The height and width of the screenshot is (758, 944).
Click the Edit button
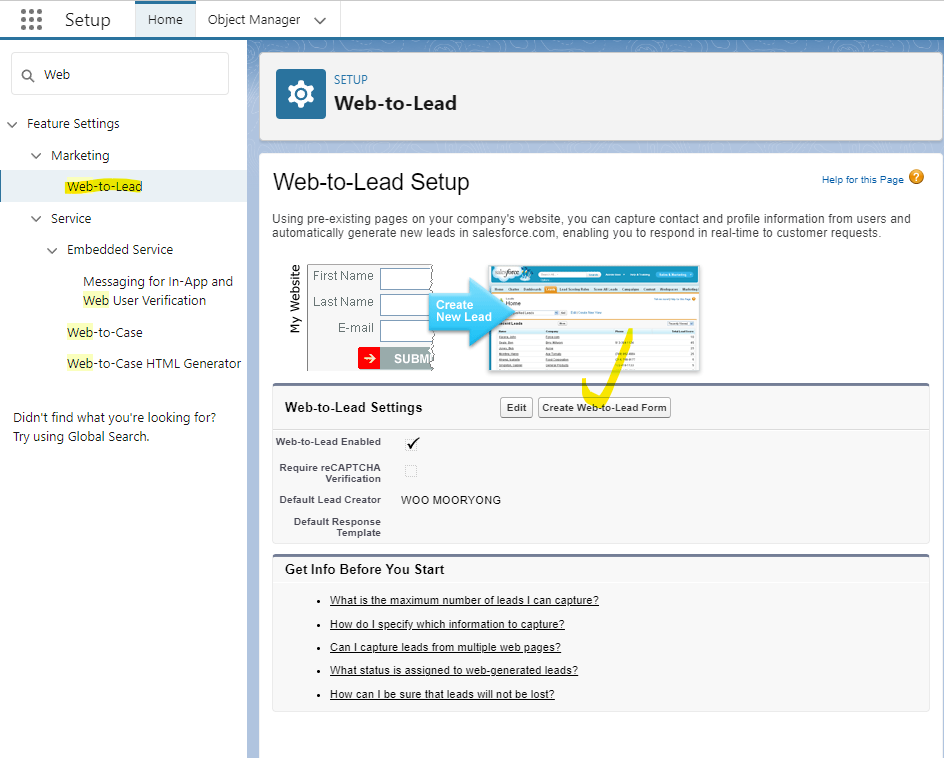[516, 408]
